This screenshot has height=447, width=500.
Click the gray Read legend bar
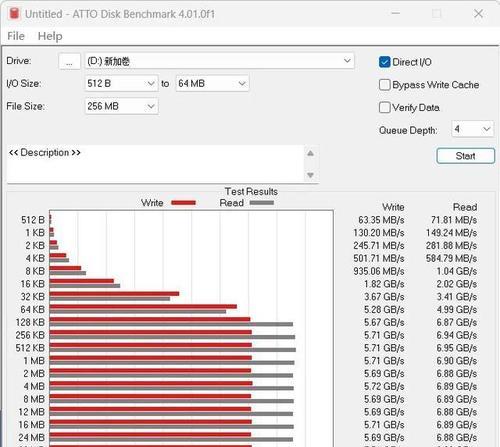click(262, 203)
